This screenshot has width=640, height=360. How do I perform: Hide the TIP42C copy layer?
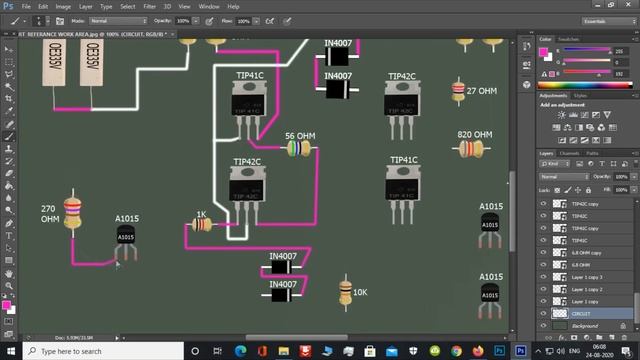point(543,204)
